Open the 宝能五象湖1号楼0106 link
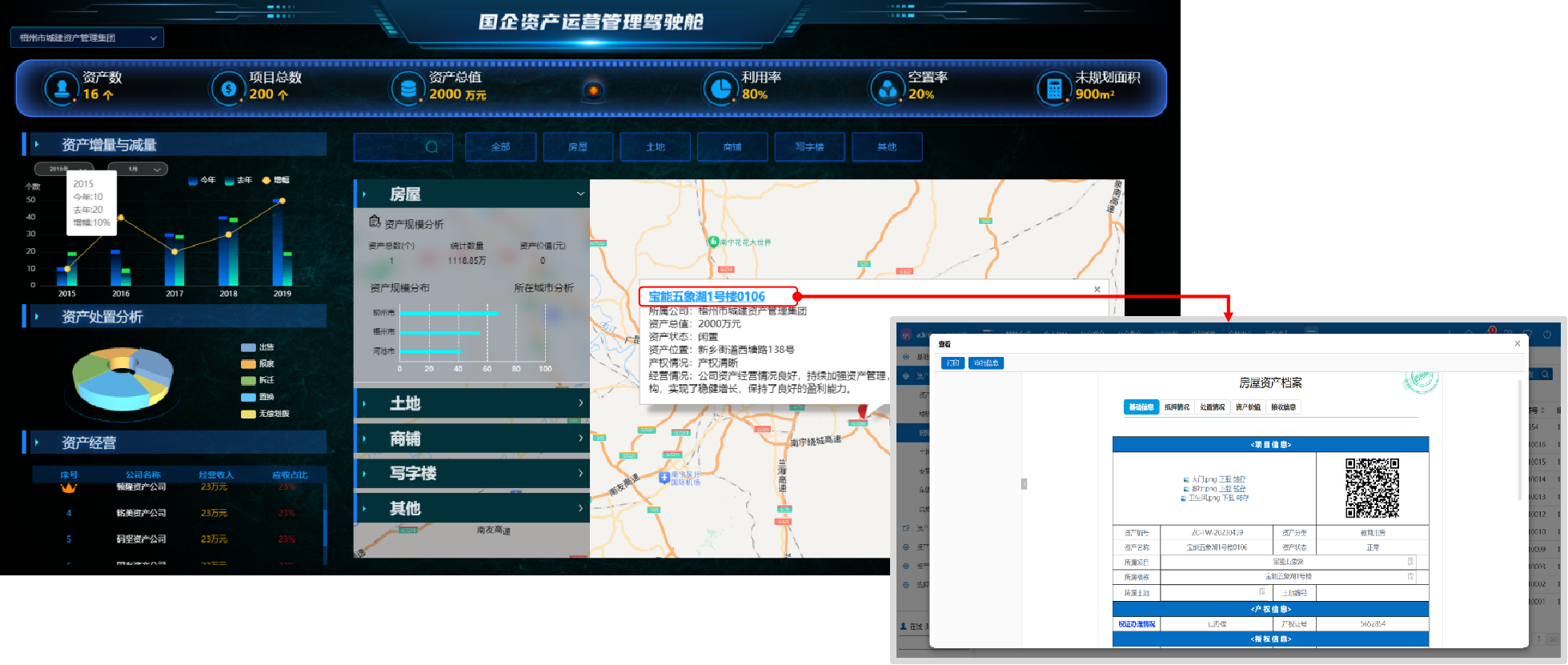 [x=707, y=296]
